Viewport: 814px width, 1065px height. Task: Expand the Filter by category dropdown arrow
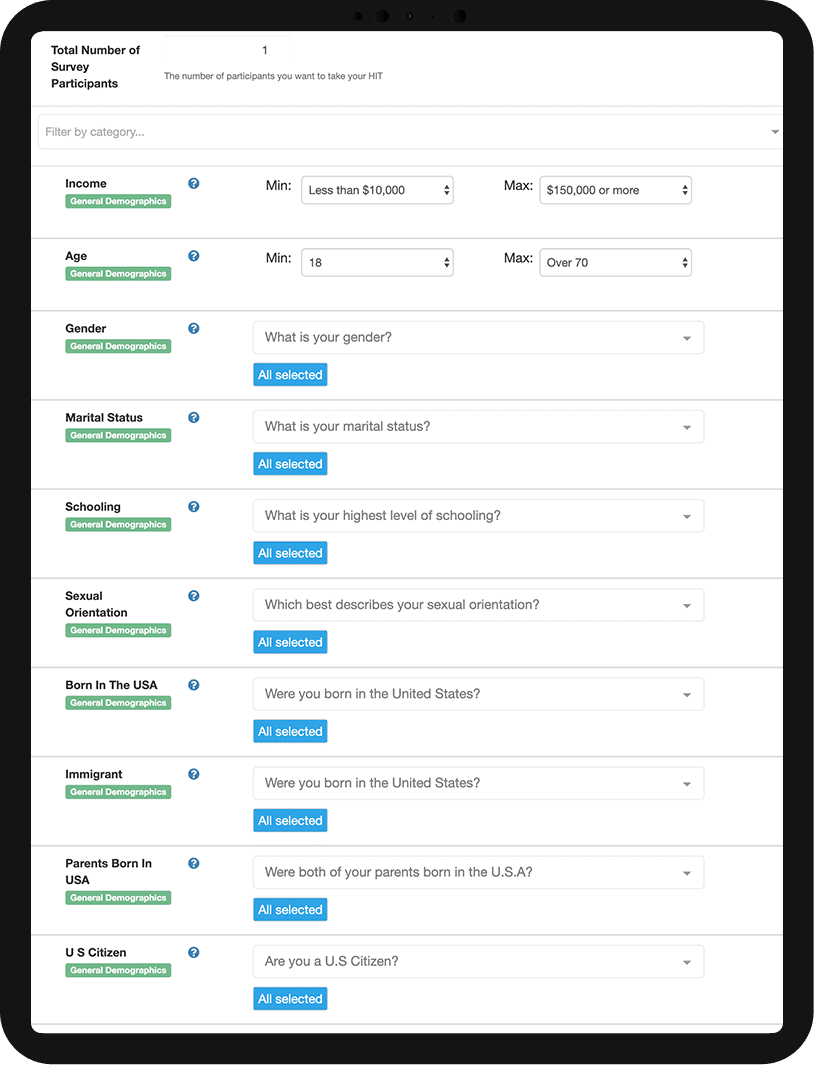(x=776, y=131)
